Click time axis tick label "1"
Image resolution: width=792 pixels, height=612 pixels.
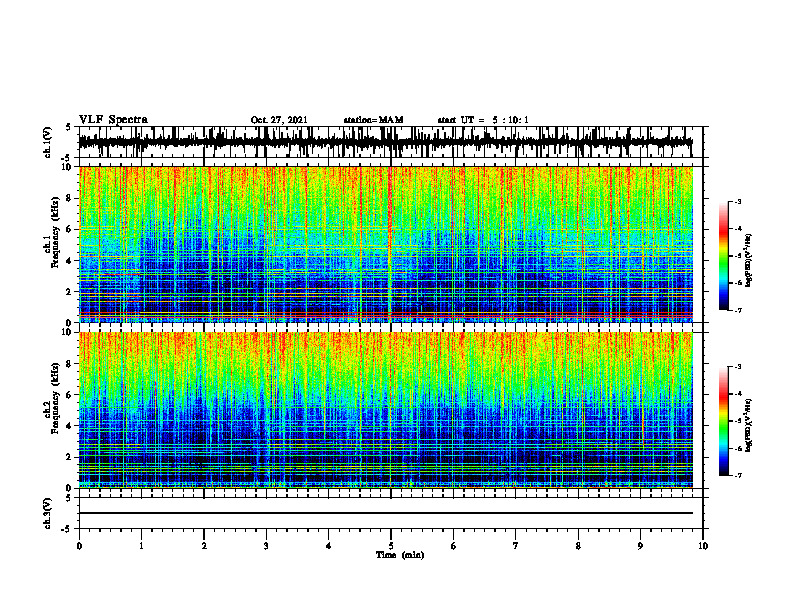click(141, 546)
